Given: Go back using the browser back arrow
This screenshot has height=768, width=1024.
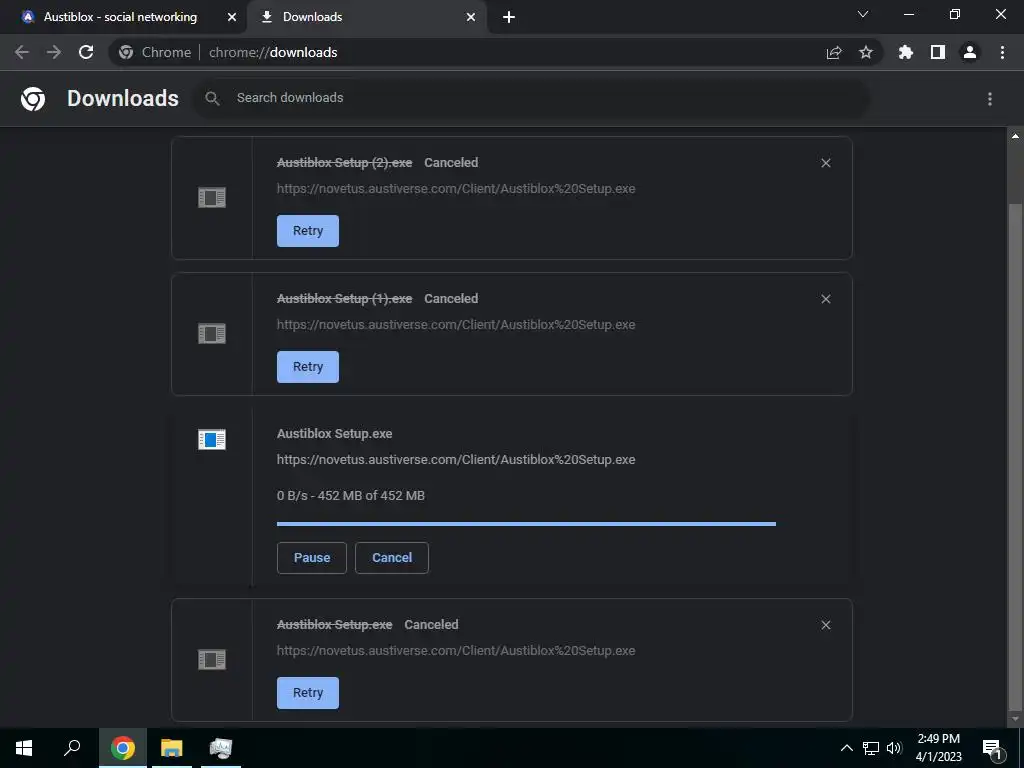Looking at the screenshot, I should (22, 52).
